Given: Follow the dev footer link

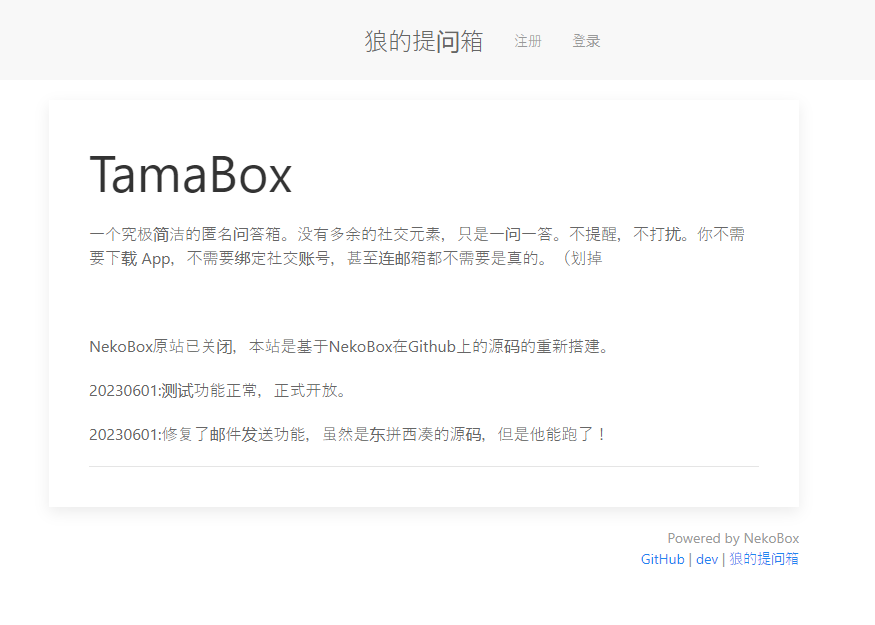Looking at the screenshot, I should 707,559.
